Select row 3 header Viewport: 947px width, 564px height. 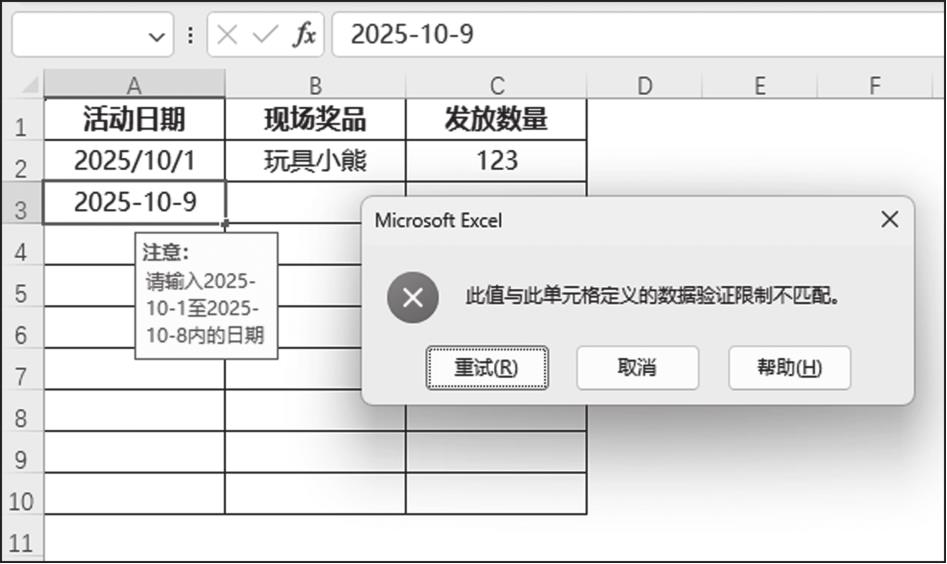[x=21, y=202]
